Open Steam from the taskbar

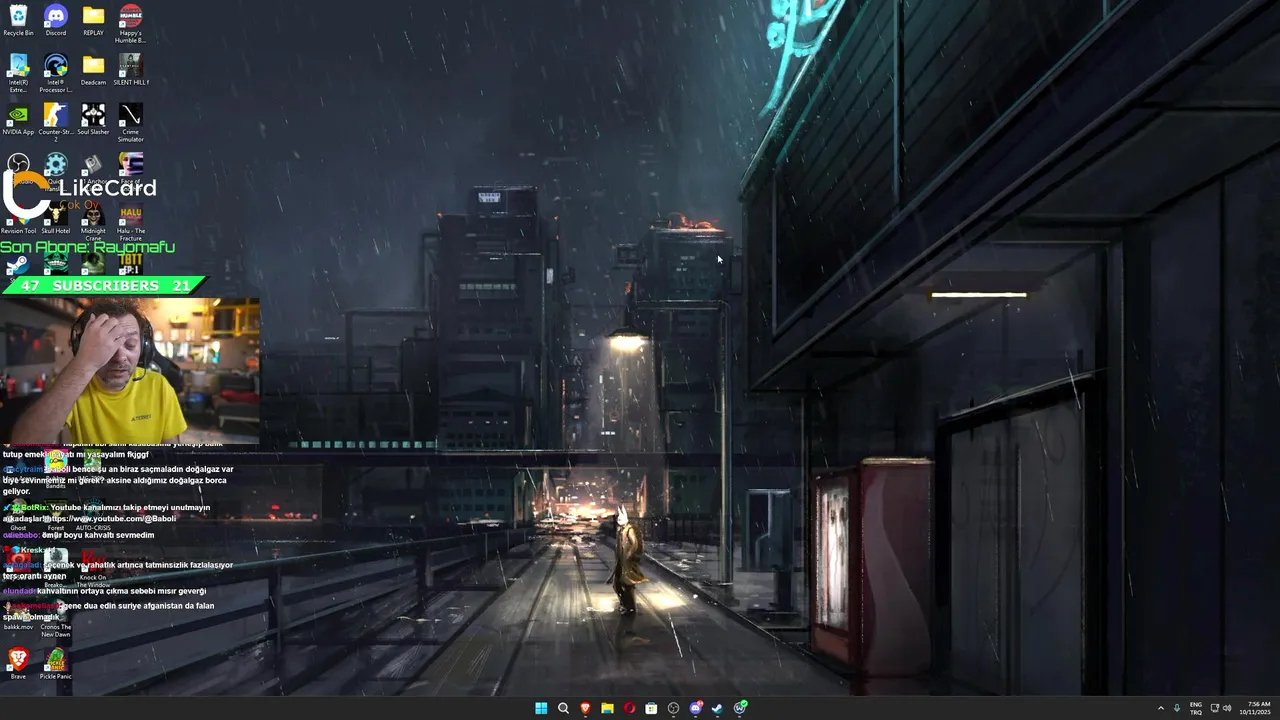(717, 708)
